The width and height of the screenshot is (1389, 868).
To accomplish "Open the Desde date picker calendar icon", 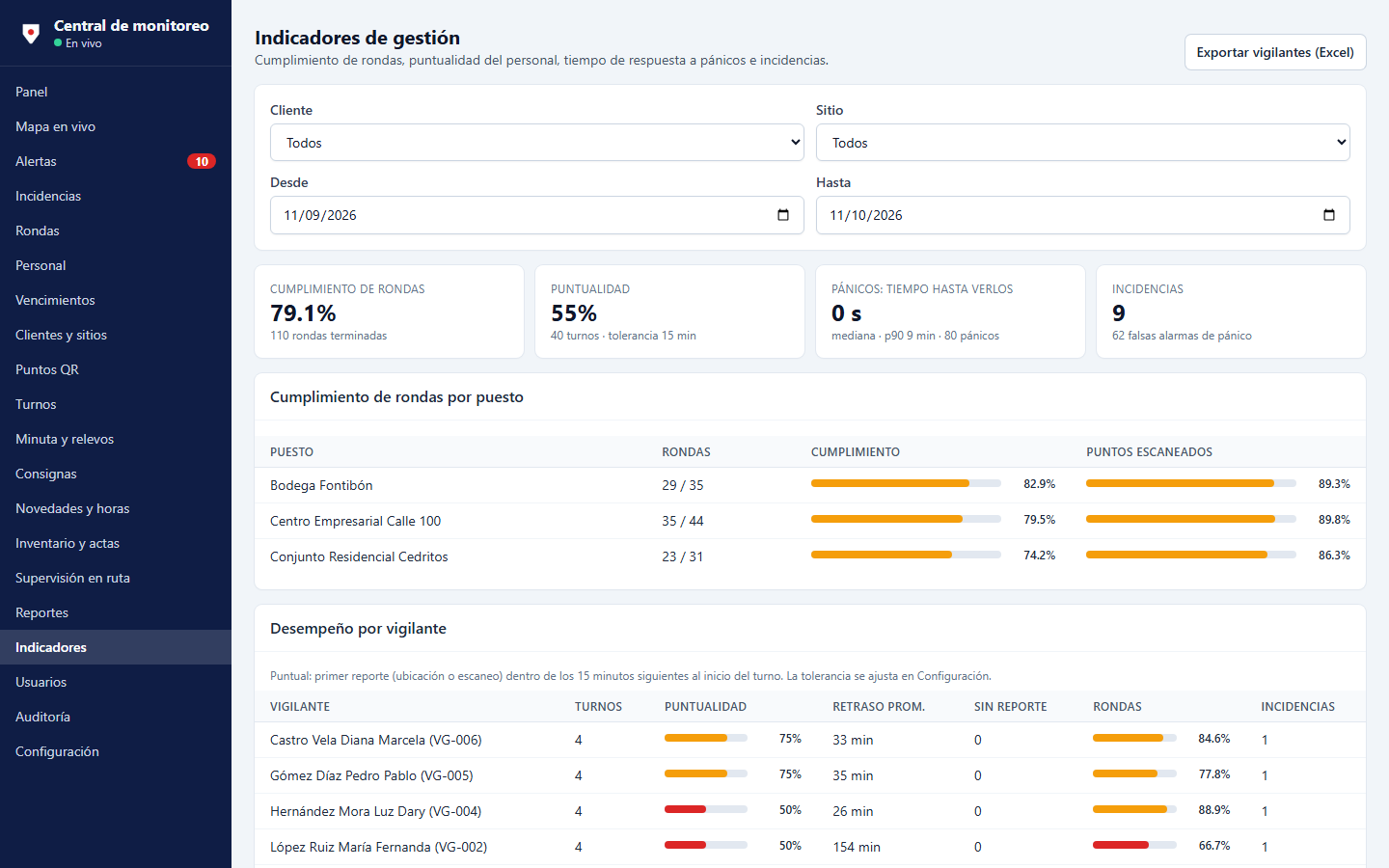I will click(783, 215).
